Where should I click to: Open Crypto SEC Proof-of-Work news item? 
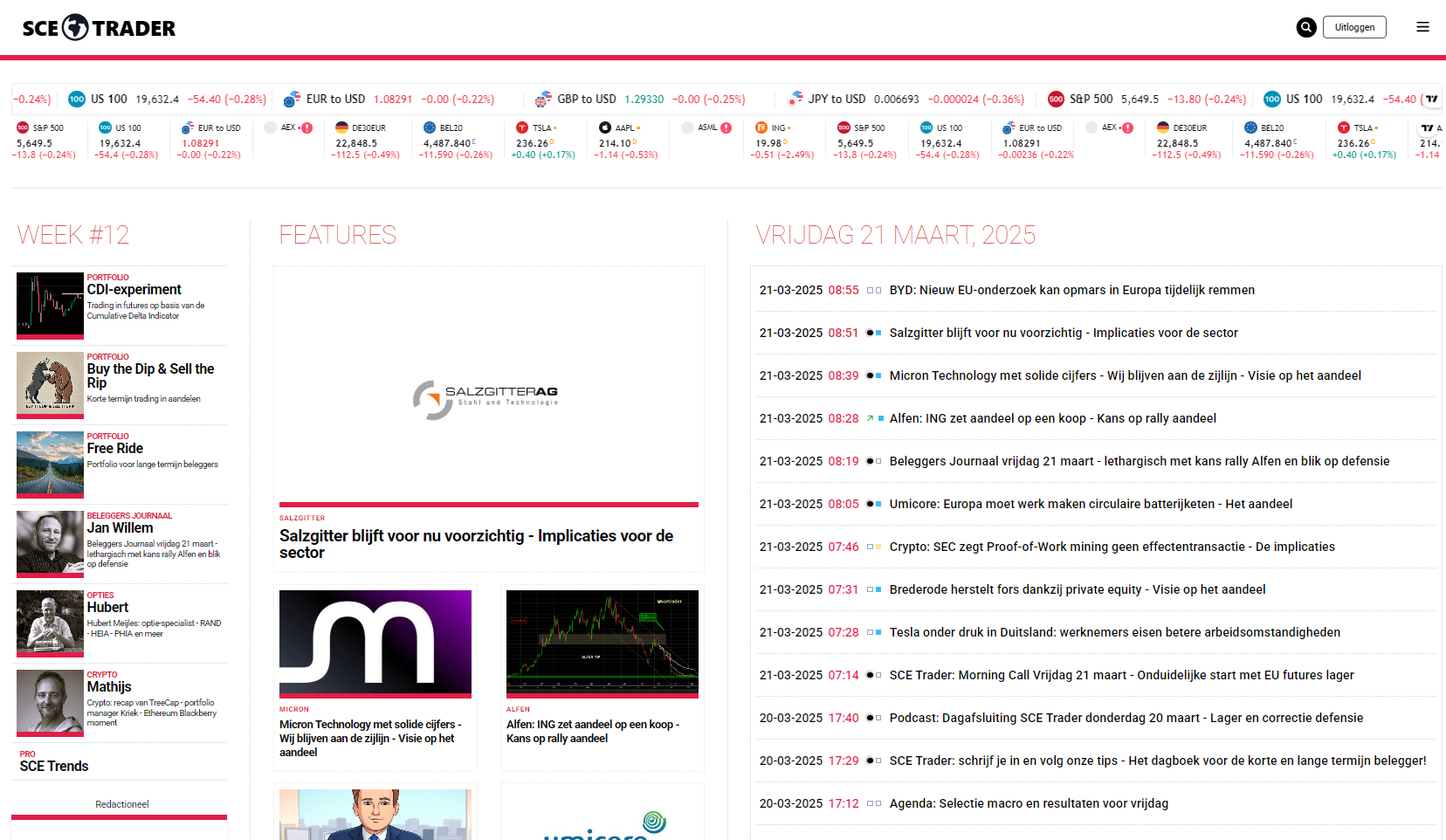pyautogui.click(x=1112, y=547)
